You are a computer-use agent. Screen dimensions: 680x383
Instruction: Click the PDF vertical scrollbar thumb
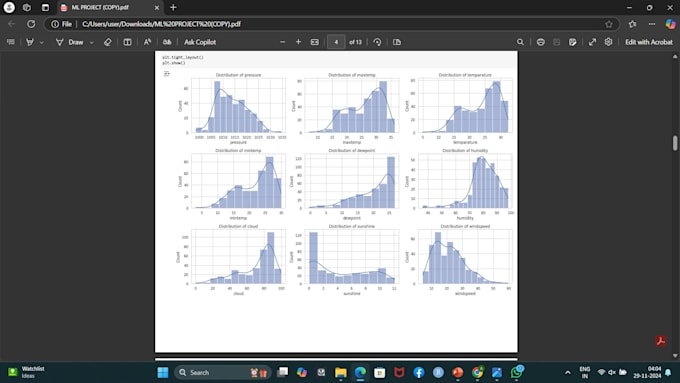675,143
